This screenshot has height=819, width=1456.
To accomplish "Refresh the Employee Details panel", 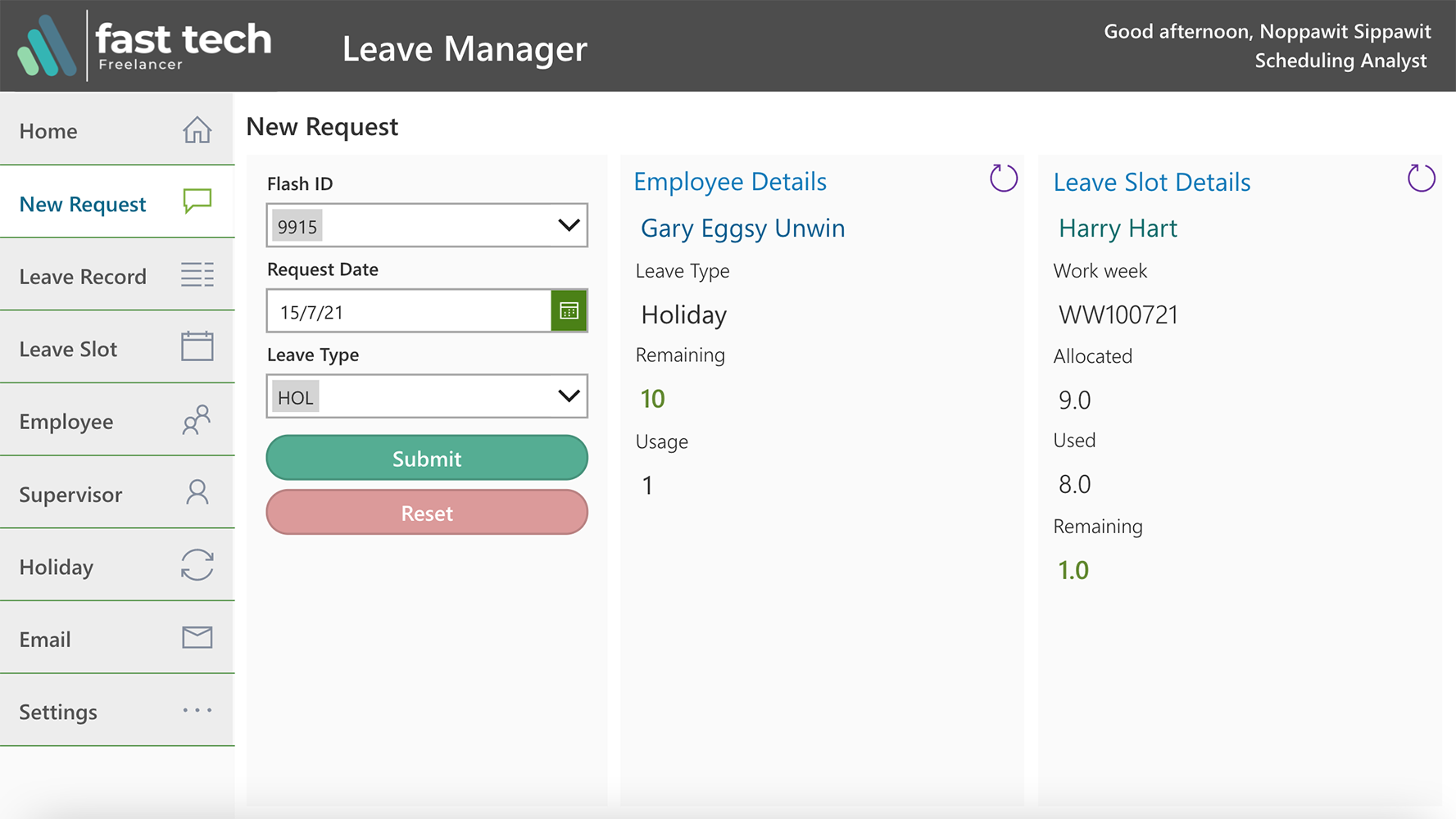I will pyautogui.click(x=1003, y=179).
